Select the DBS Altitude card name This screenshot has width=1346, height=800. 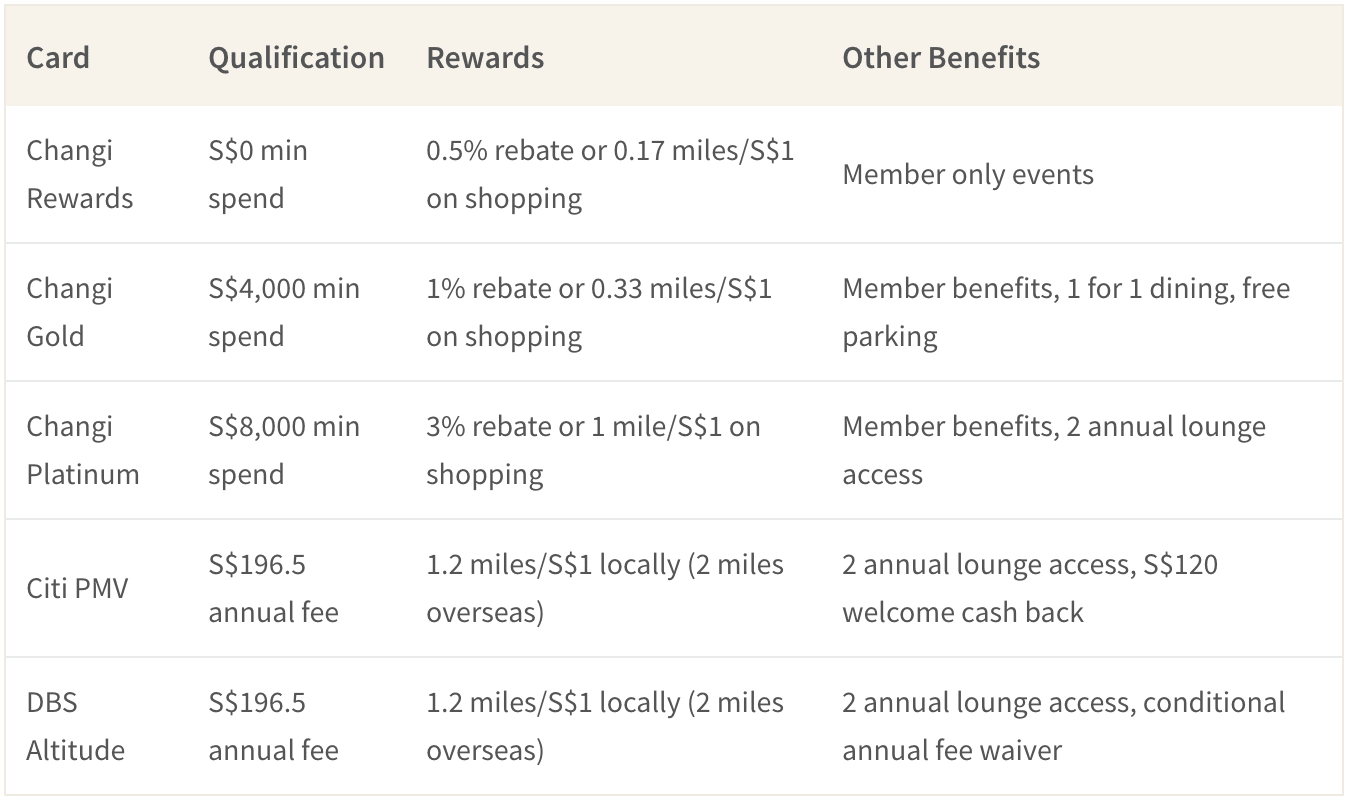76,726
